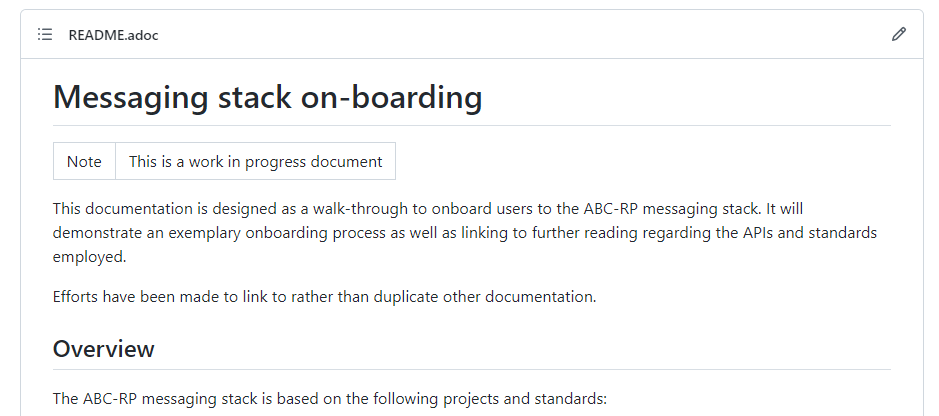Click the sentence about linking other documentation
This screenshot has height=416, width=939.
coord(325,296)
